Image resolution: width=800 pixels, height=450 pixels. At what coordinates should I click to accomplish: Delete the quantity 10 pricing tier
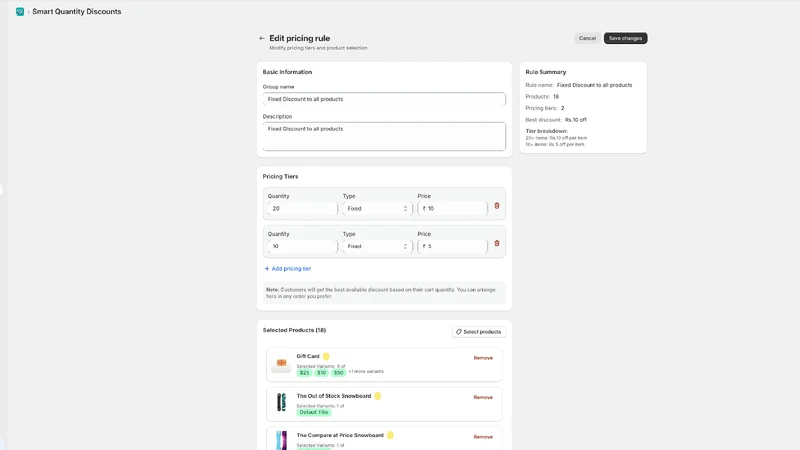tap(496, 244)
